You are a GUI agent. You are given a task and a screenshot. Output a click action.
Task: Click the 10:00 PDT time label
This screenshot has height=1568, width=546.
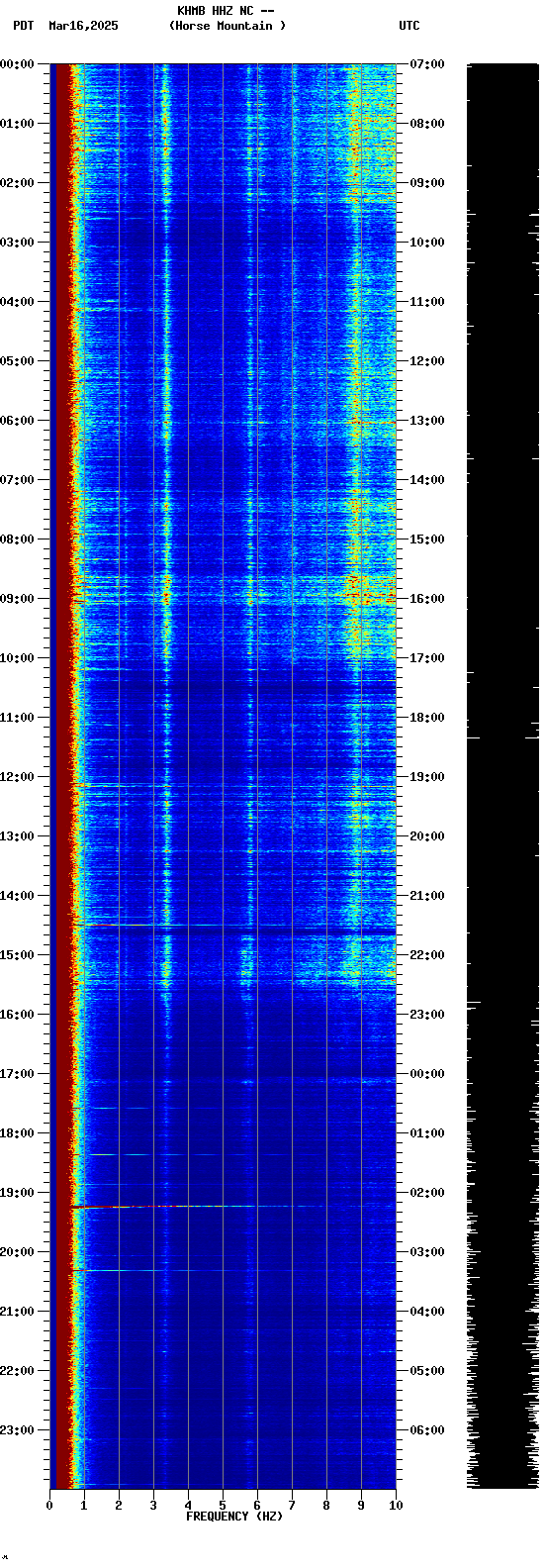pyautogui.click(x=18, y=658)
